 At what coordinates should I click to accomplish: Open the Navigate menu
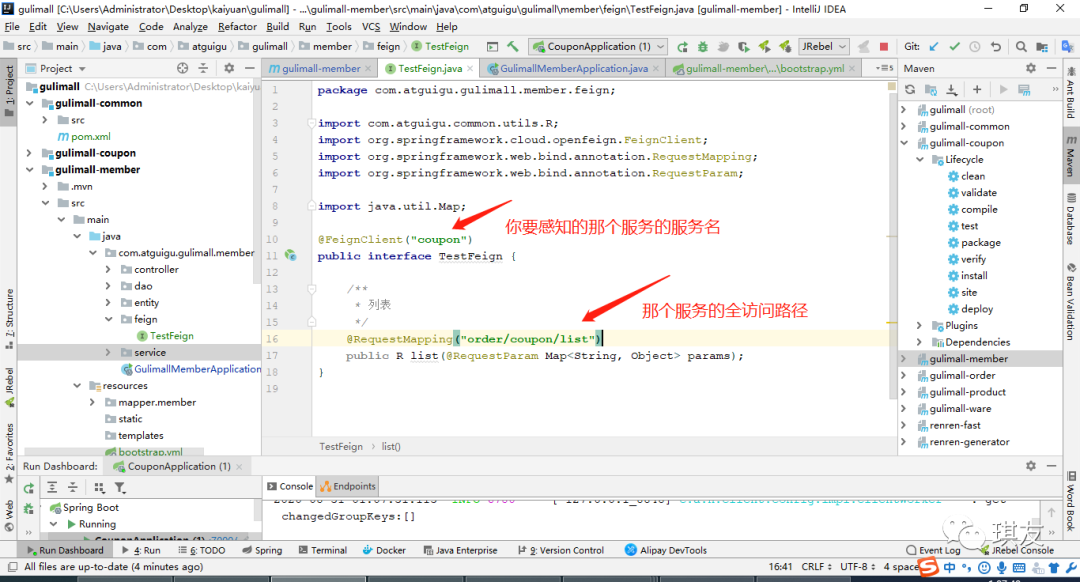coord(108,26)
